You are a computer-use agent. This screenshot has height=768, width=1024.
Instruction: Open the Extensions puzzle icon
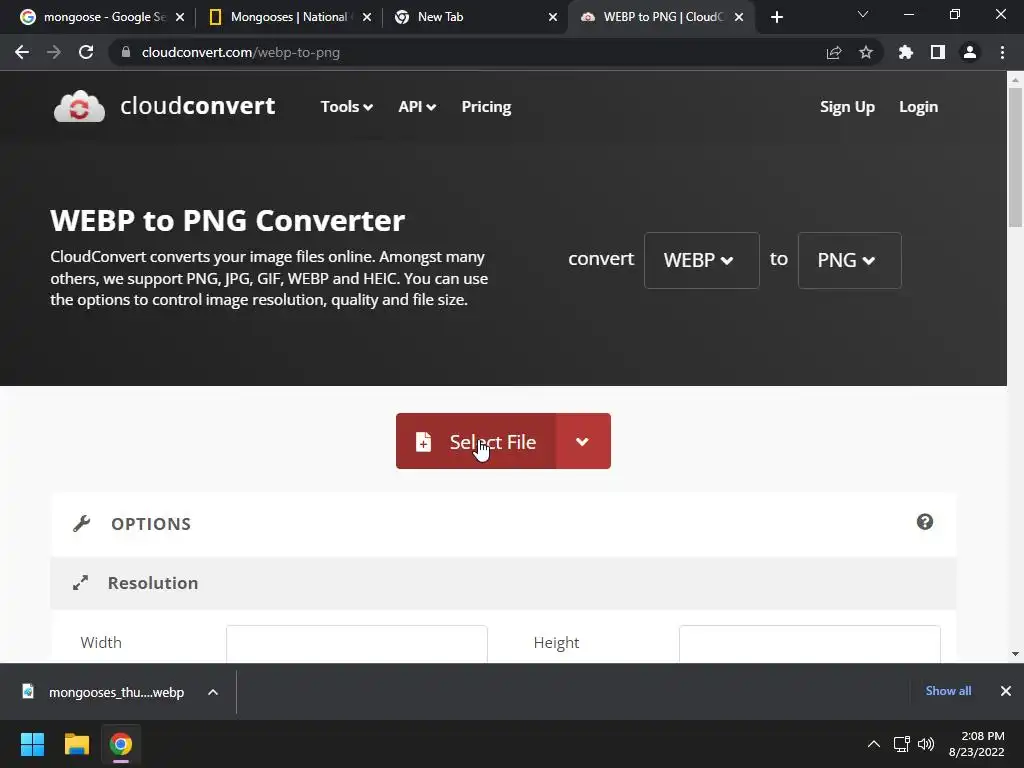click(x=906, y=52)
